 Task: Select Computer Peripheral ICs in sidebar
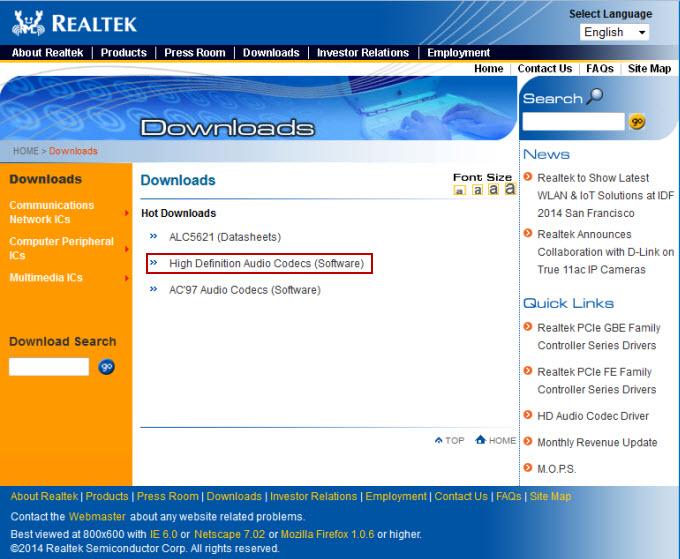pyautogui.click(x=61, y=248)
